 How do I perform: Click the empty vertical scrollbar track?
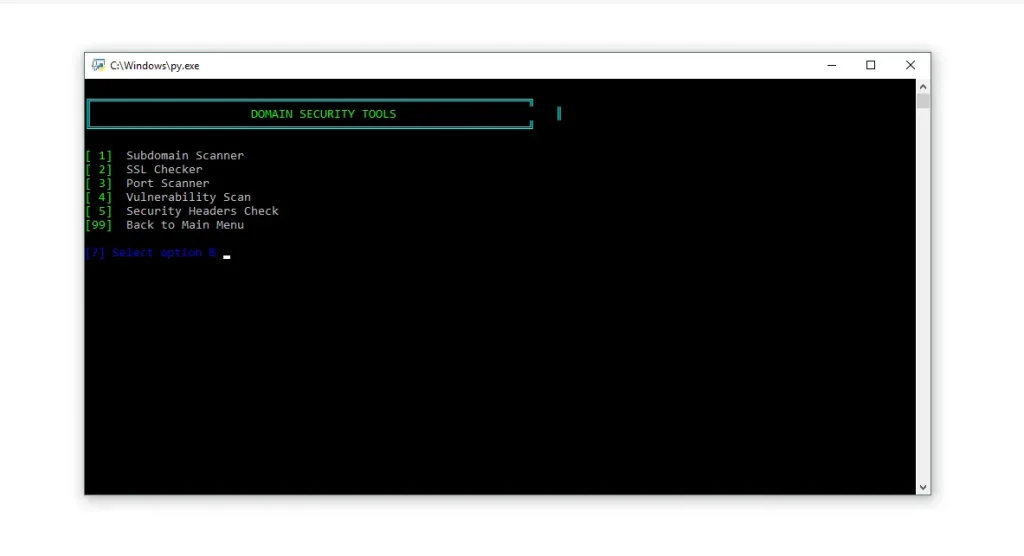click(923, 300)
